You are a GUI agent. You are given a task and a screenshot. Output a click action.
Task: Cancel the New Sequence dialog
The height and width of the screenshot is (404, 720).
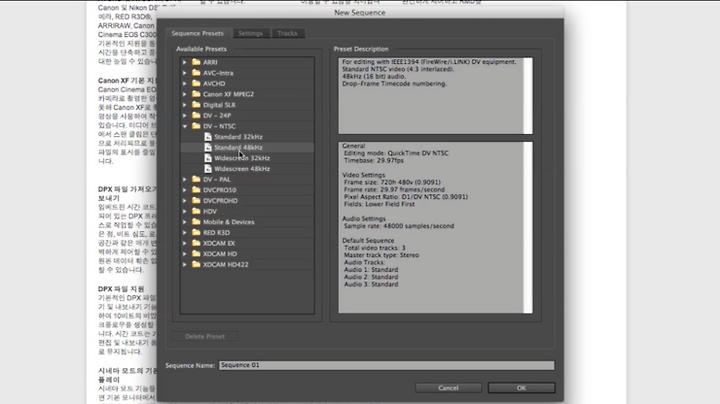tap(448, 388)
